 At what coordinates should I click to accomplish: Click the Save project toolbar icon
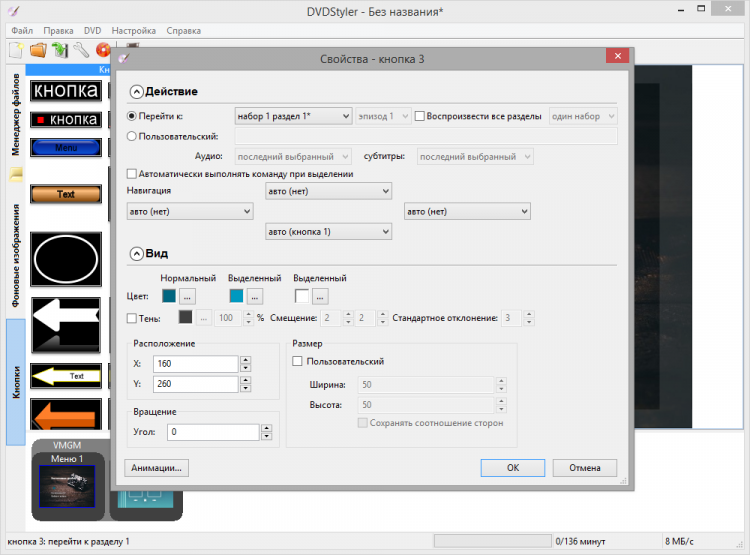[60, 50]
